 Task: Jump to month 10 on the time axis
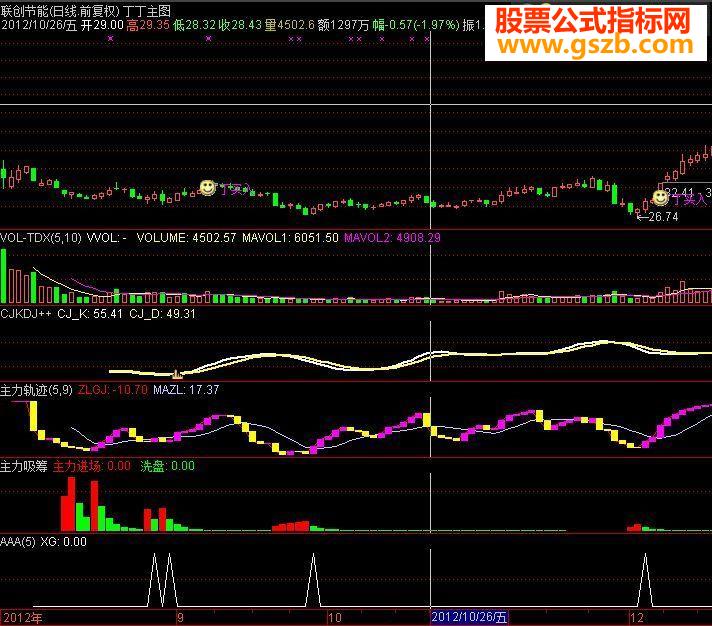click(x=335, y=618)
